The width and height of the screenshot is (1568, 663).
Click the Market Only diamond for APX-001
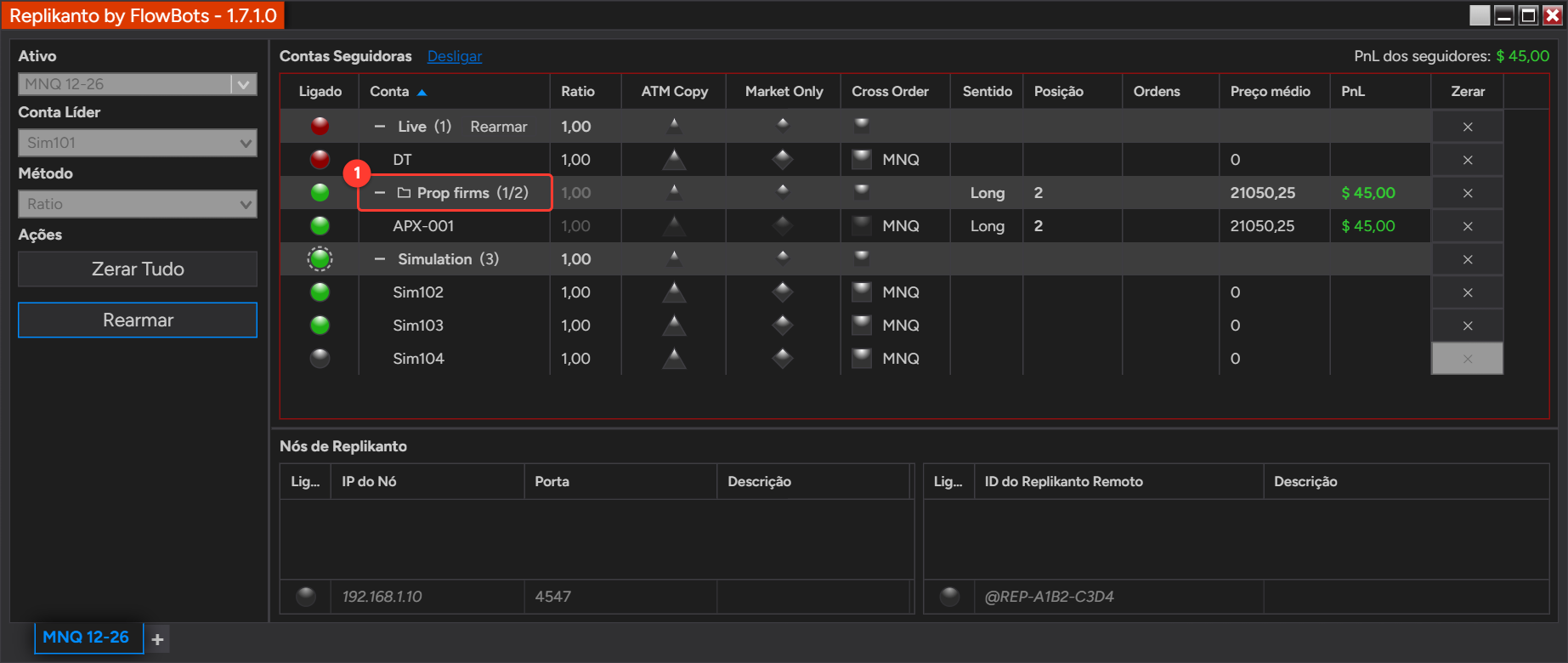[x=783, y=225]
